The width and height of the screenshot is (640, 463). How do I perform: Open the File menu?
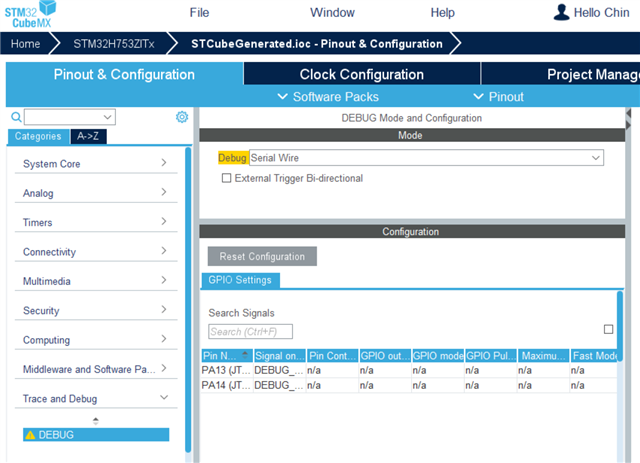[199, 13]
